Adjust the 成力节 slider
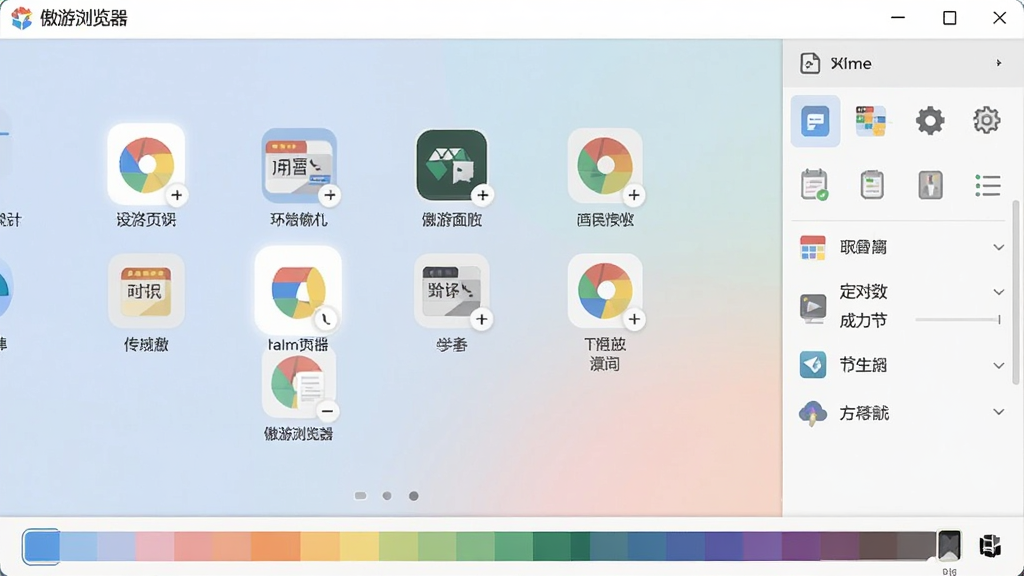This screenshot has width=1024, height=576. pyautogui.click(x=958, y=320)
